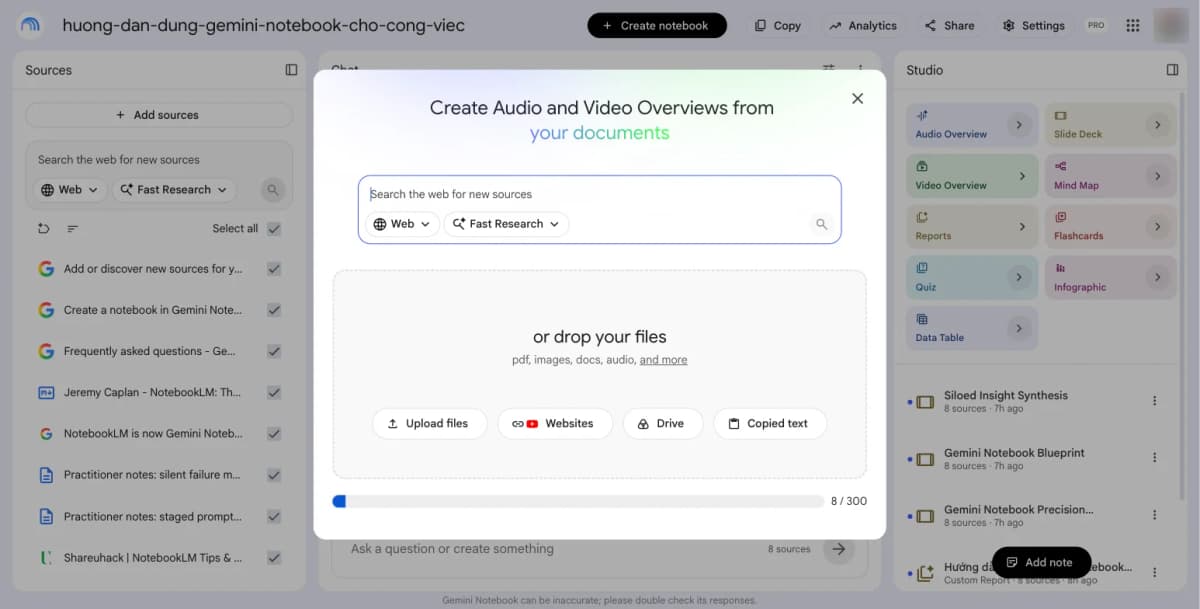Uncheck 'NotebookLM is now Gemini' source
The width and height of the screenshot is (1200, 609).
click(x=274, y=434)
